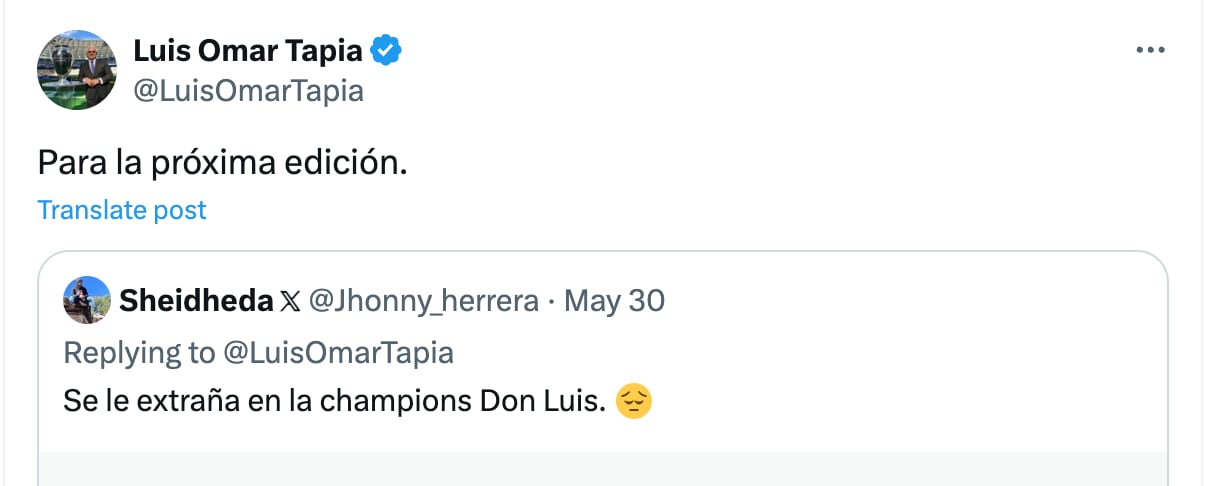Click the @LuisOmarTapia handle under the name

(248, 91)
